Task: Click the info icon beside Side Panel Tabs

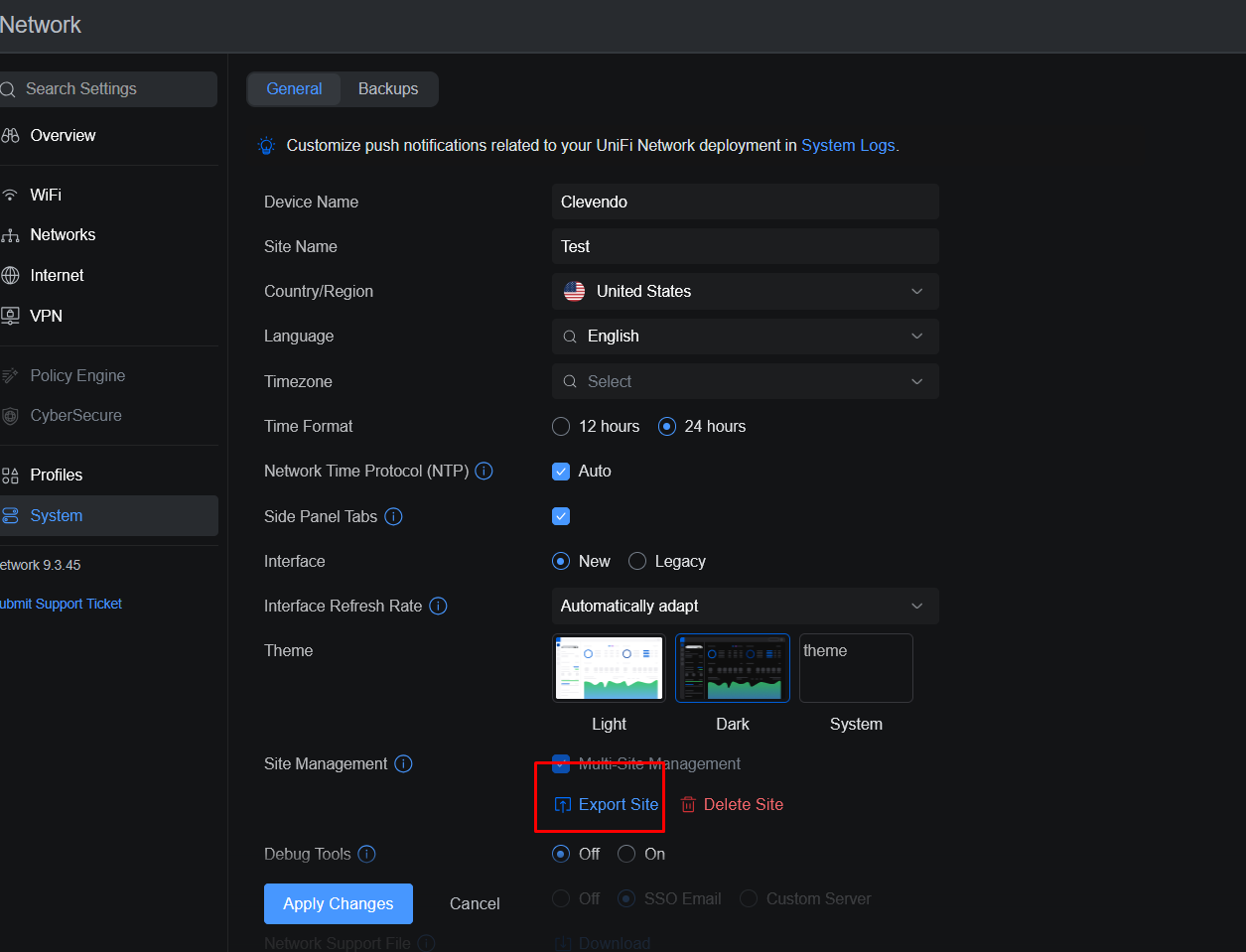Action: pyautogui.click(x=393, y=516)
